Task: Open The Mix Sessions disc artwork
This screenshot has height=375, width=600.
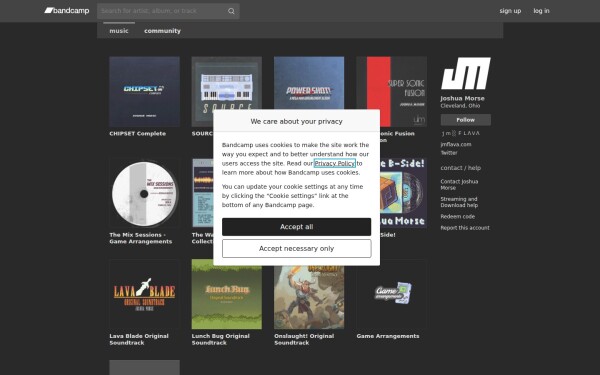Action: click(x=144, y=193)
